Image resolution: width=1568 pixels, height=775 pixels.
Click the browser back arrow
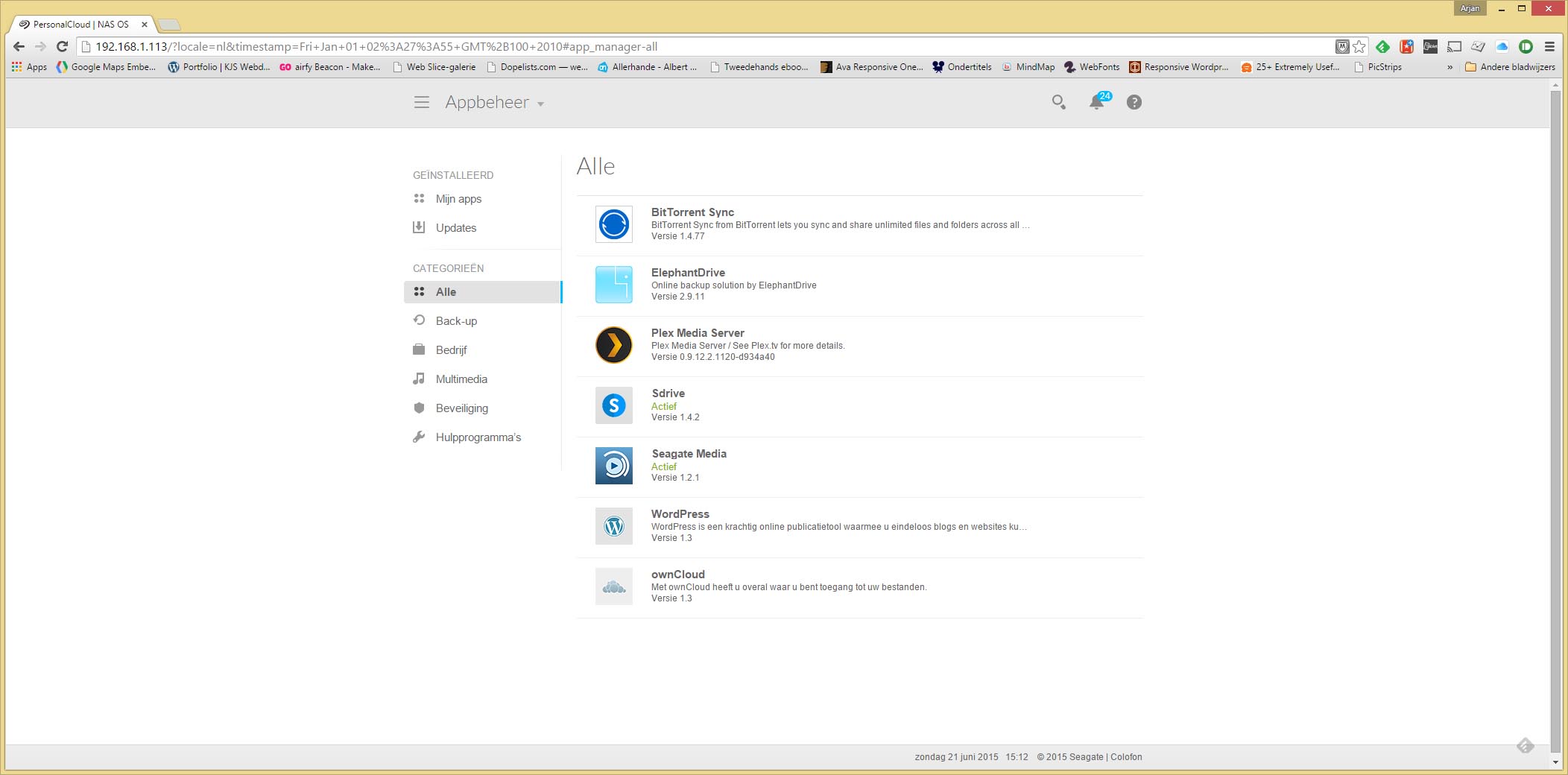tap(19, 46)
